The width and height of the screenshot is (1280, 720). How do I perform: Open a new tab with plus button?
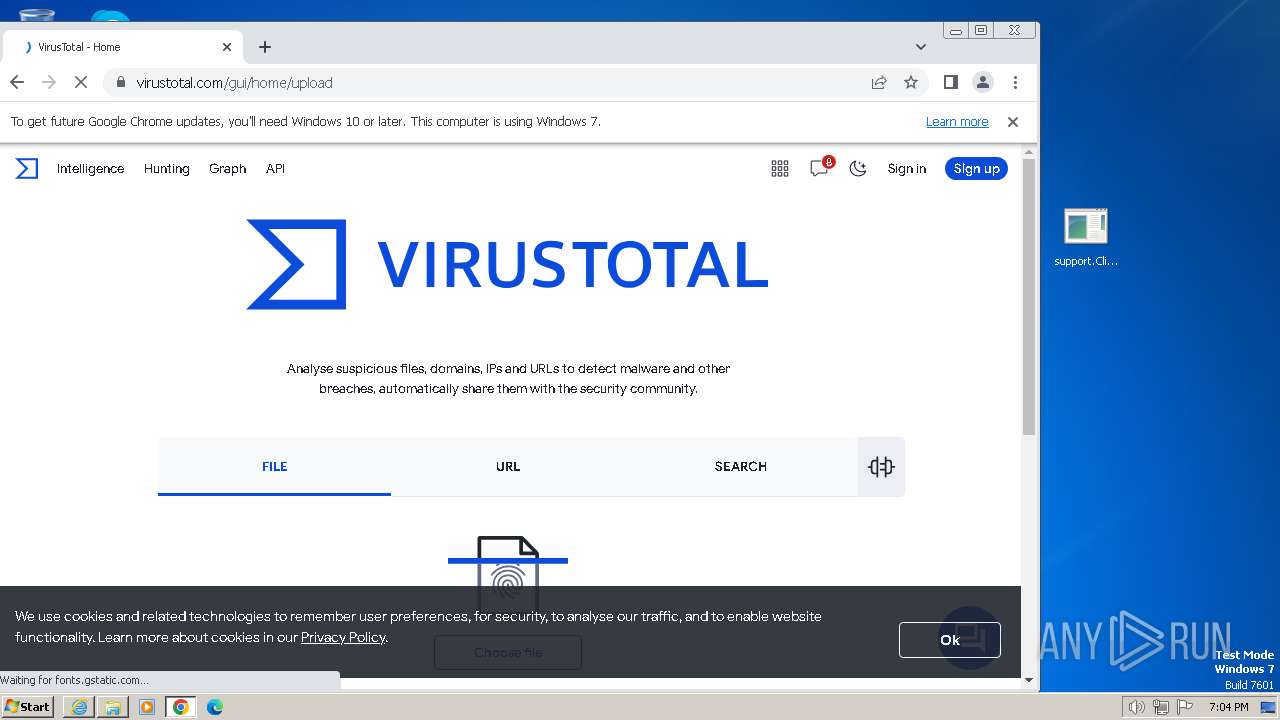pos(265,47)
